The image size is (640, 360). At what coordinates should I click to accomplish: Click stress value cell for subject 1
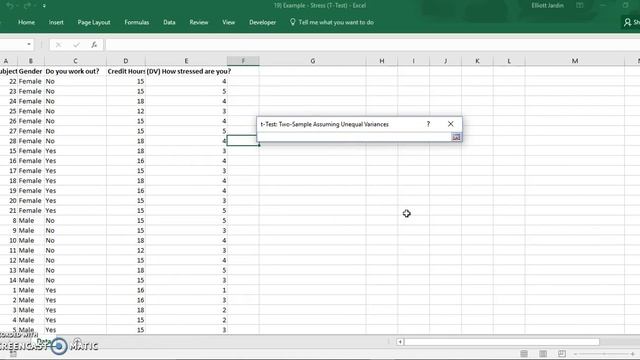pyautogui.click(x=186, y=290)
